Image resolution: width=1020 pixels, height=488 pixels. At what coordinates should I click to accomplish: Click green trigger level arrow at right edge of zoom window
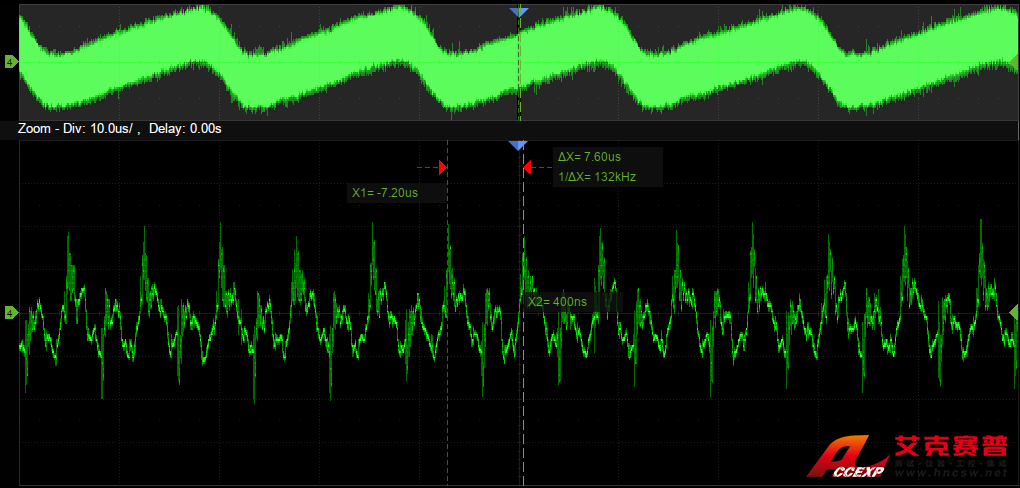(1013, 314)
